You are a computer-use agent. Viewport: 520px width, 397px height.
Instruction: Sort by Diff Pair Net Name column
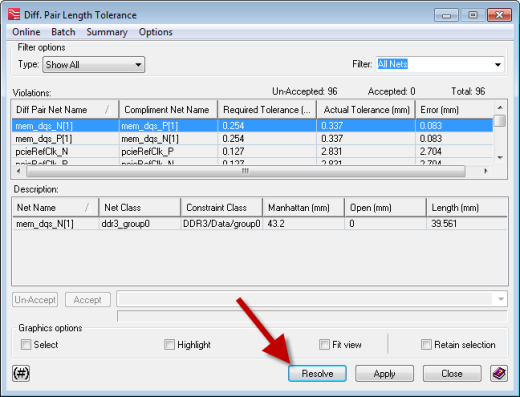pos(65,110)
